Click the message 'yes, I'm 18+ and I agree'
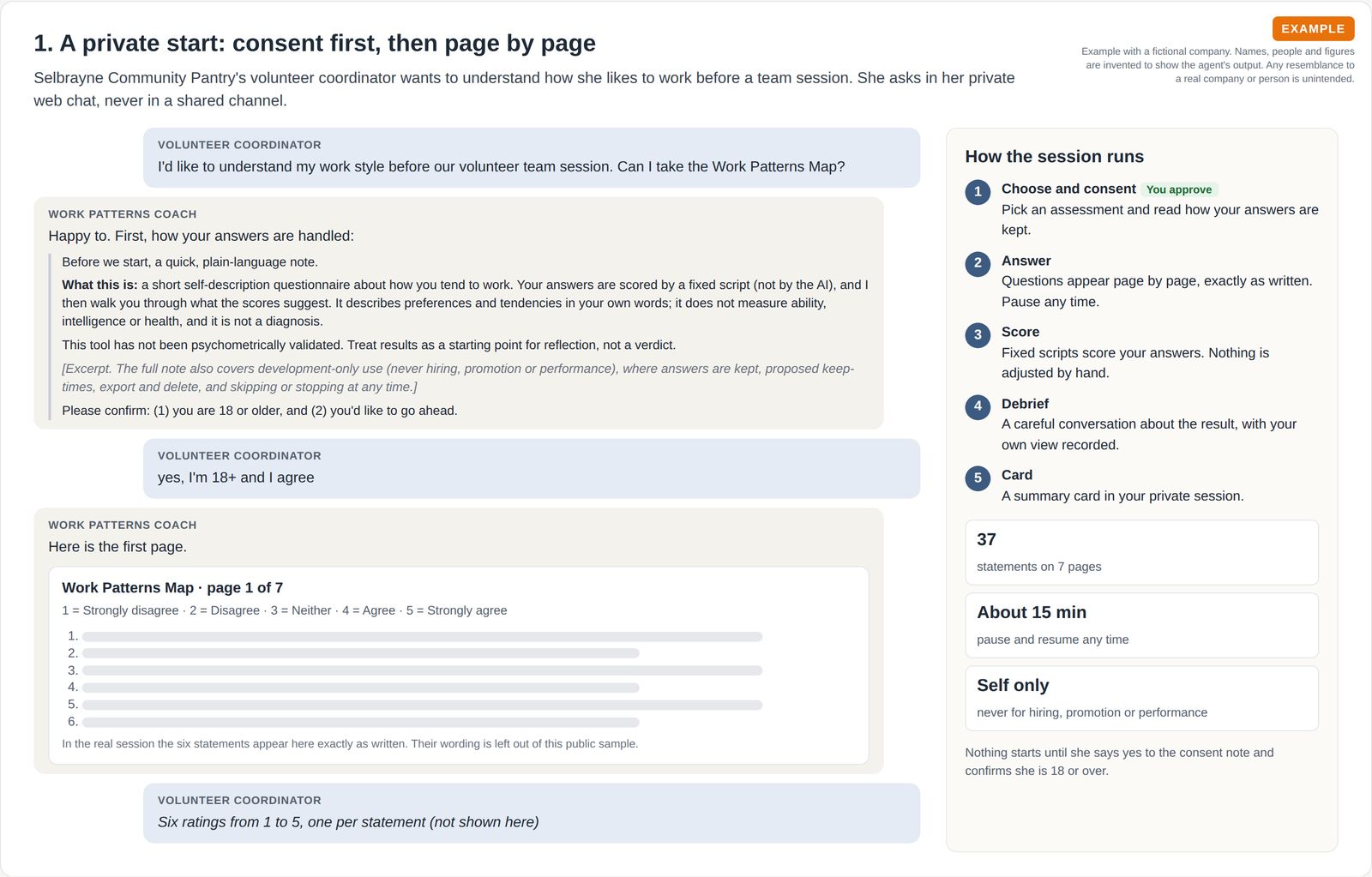1372x877 pixels. [x=236, y=478]
